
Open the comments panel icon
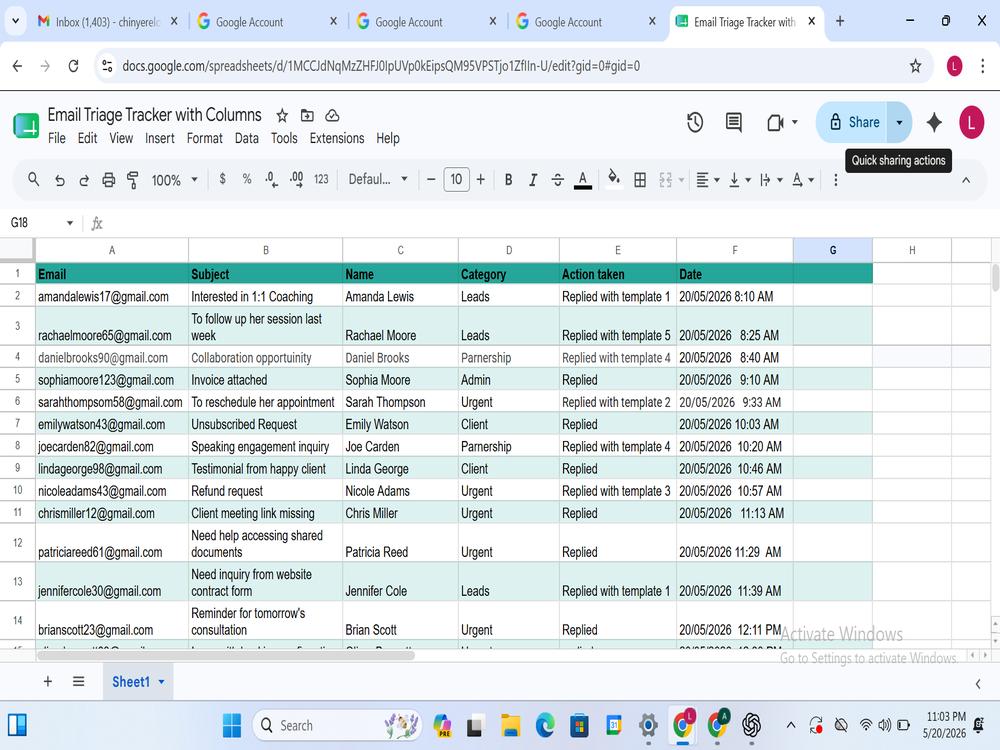pyautogui.click(x=733, y=122)
